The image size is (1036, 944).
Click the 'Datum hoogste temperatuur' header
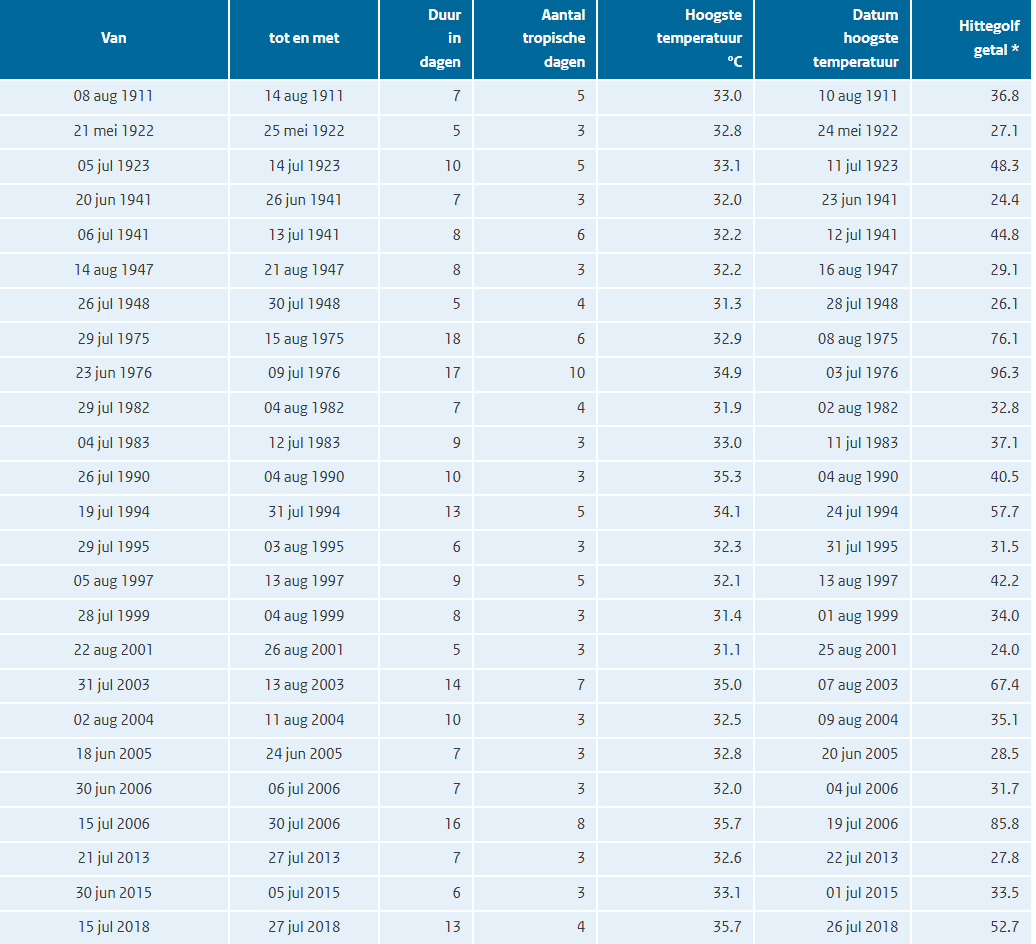point(856,38)
